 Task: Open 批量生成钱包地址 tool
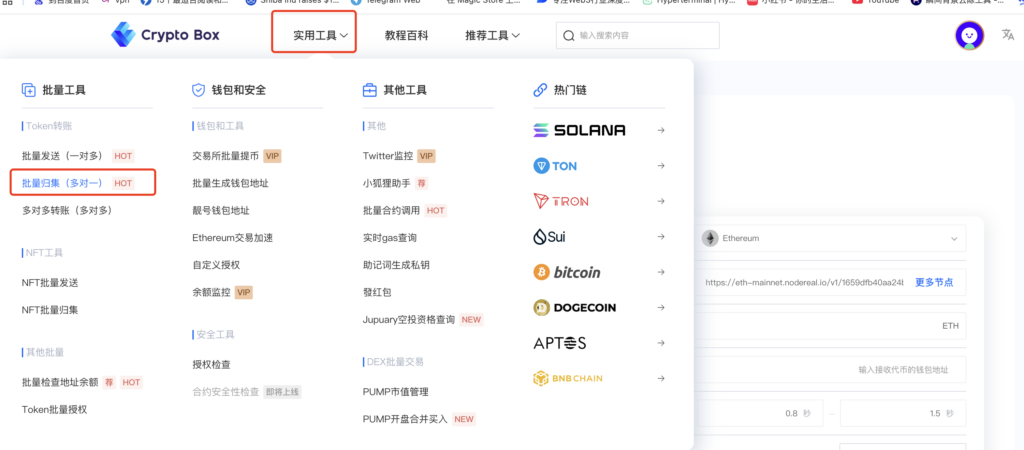coord(230,184)
